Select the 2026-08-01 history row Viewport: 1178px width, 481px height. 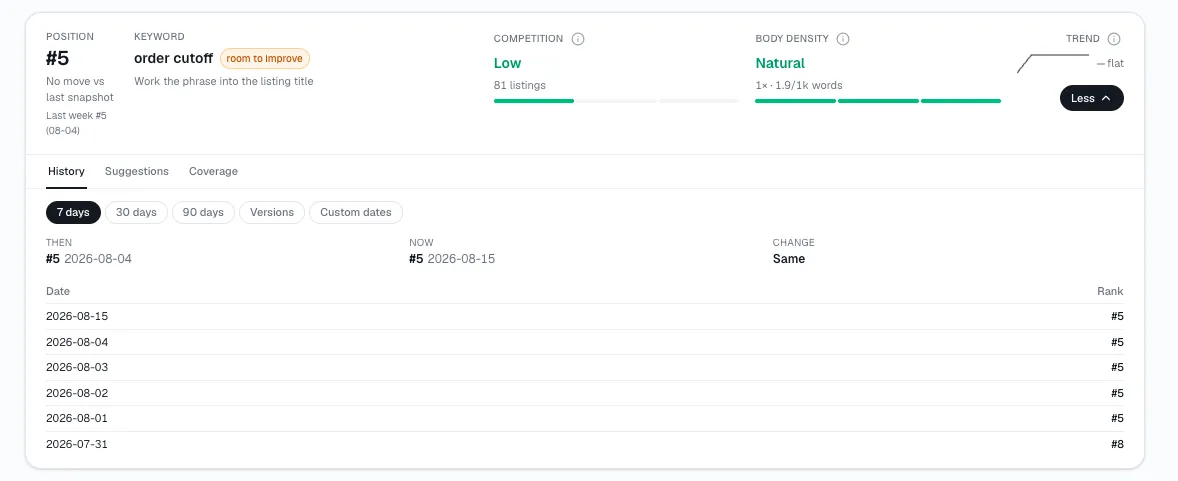tap(584, 419)
